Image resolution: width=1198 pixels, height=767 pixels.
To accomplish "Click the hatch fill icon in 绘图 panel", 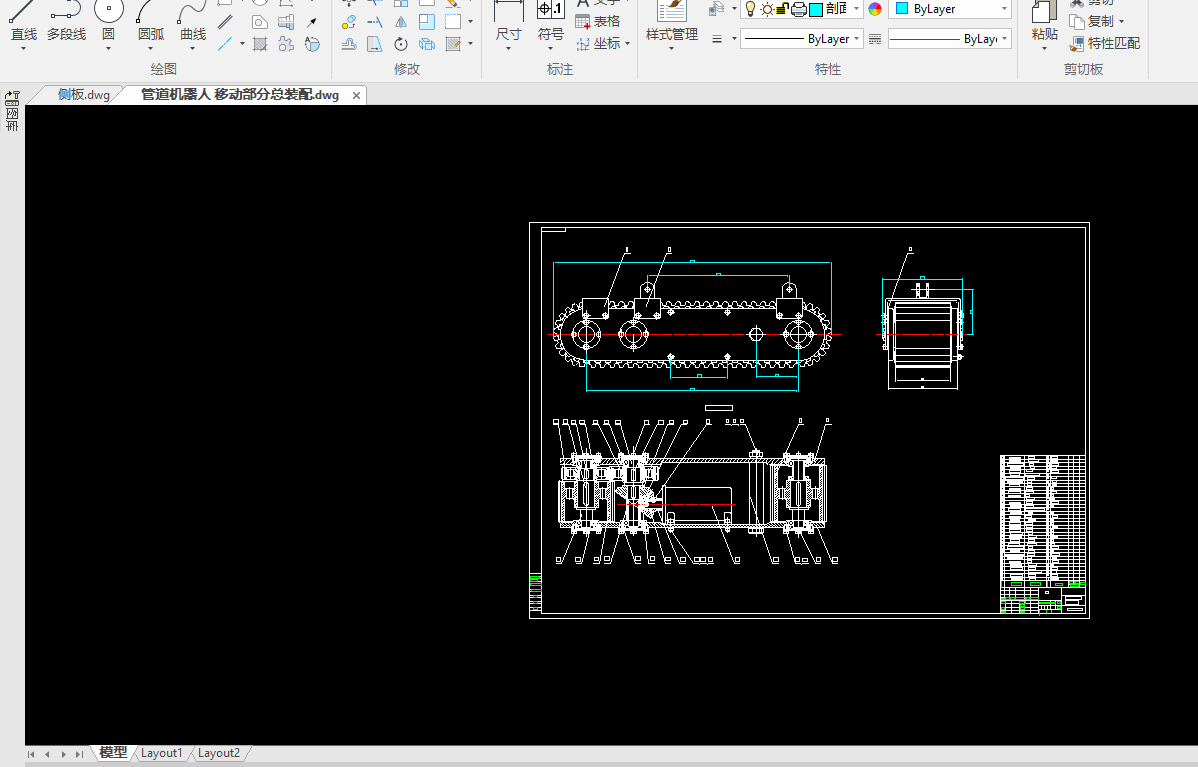I will point(260,44).
